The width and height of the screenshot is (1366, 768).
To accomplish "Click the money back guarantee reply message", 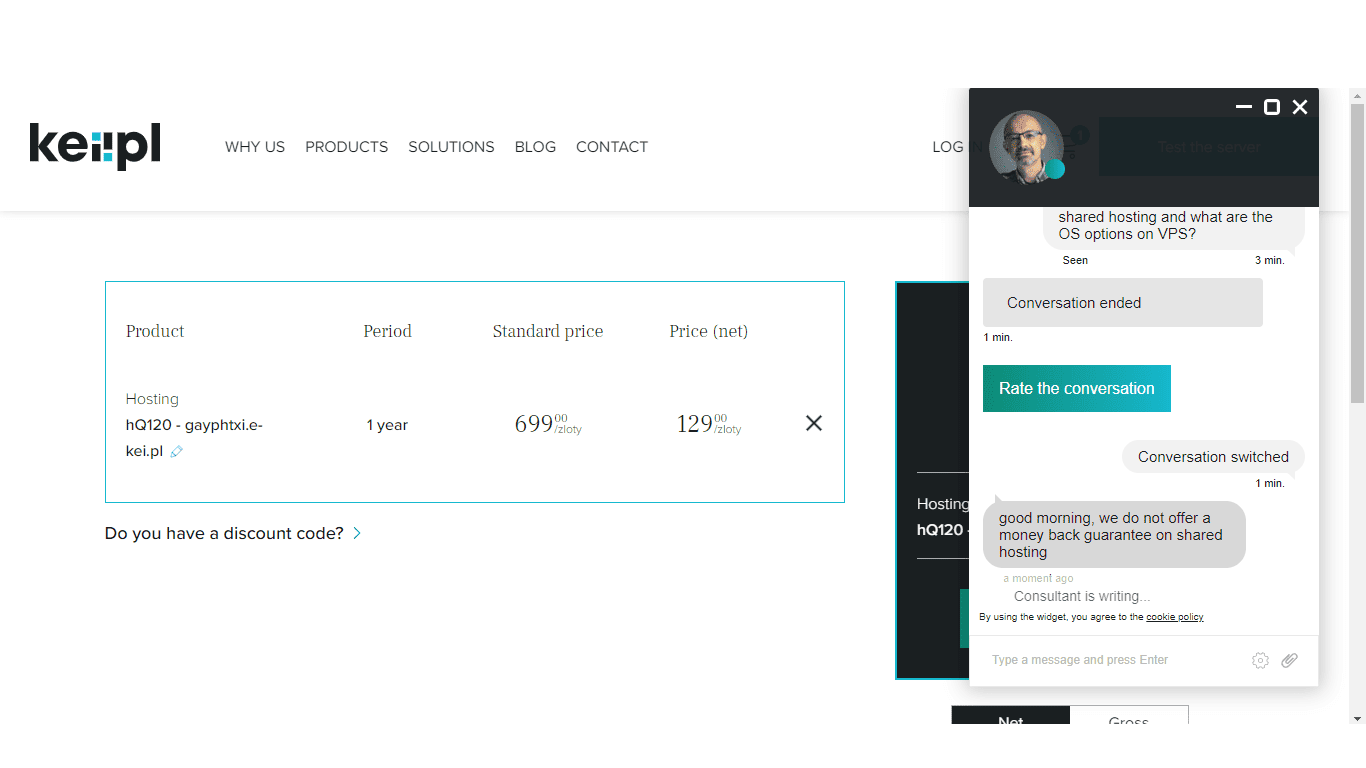I will 1114,535.
